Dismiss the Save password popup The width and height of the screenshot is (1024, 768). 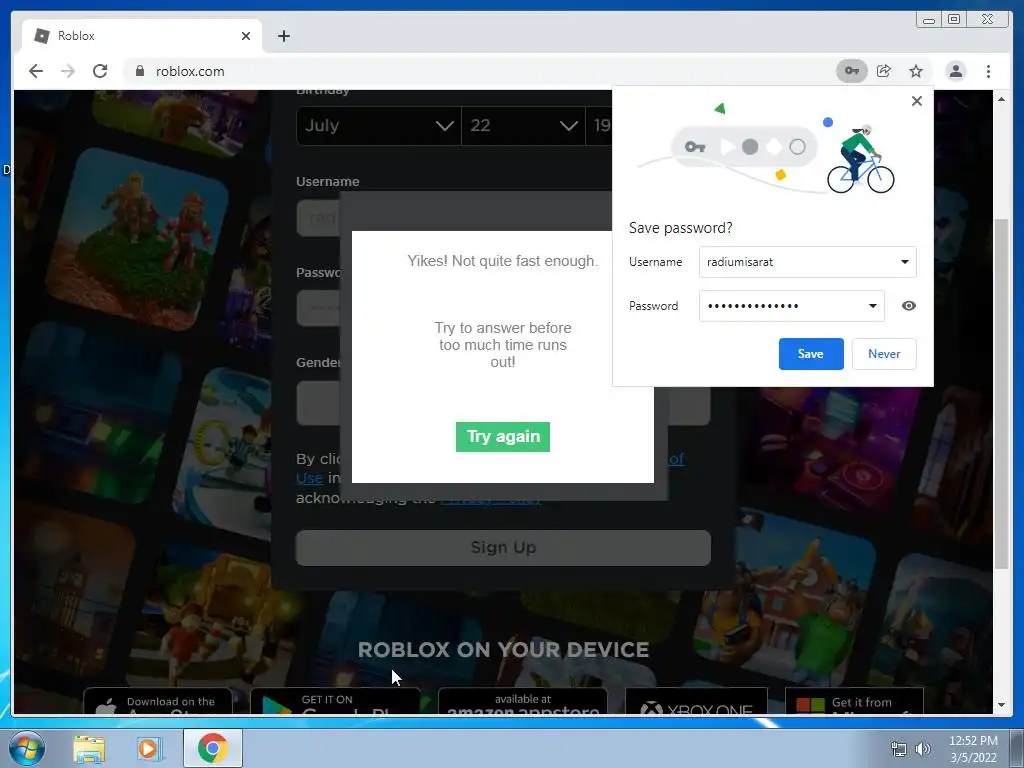point(916,101)
